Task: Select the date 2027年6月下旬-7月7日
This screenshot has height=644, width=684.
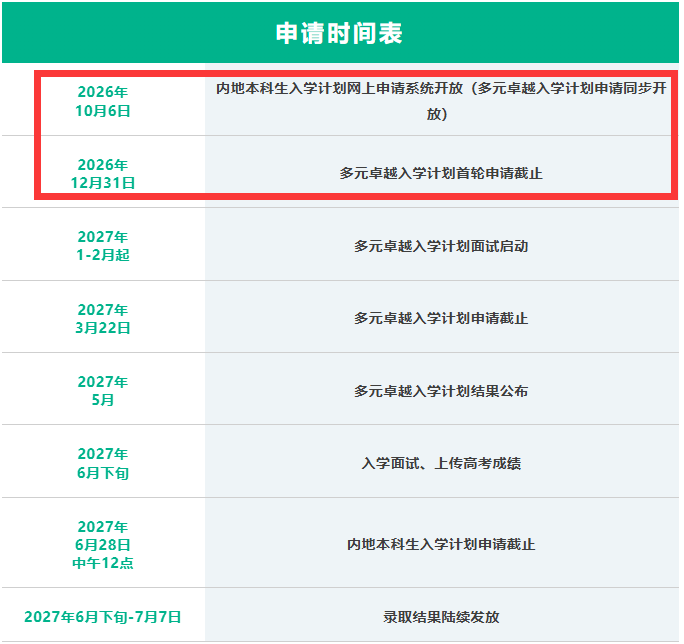Action: pos(103,617)
